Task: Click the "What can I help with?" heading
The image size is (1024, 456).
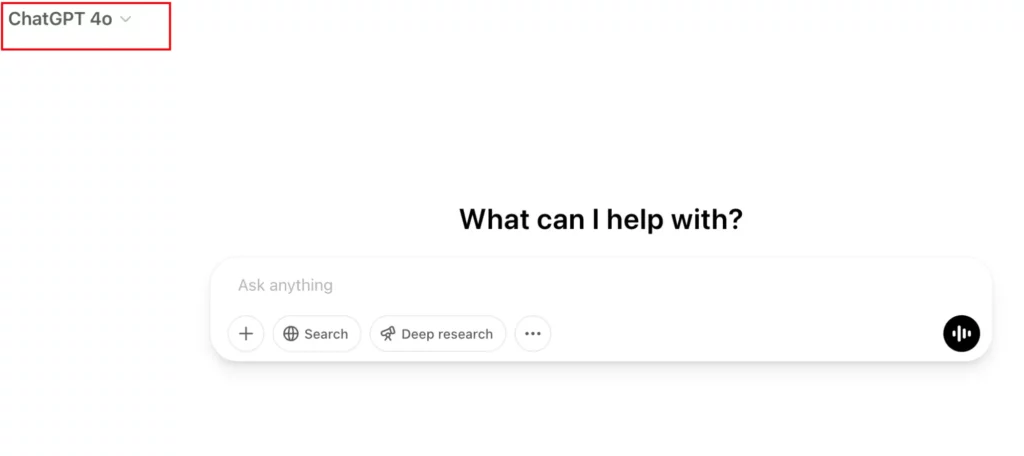Action: click(600, 219)
